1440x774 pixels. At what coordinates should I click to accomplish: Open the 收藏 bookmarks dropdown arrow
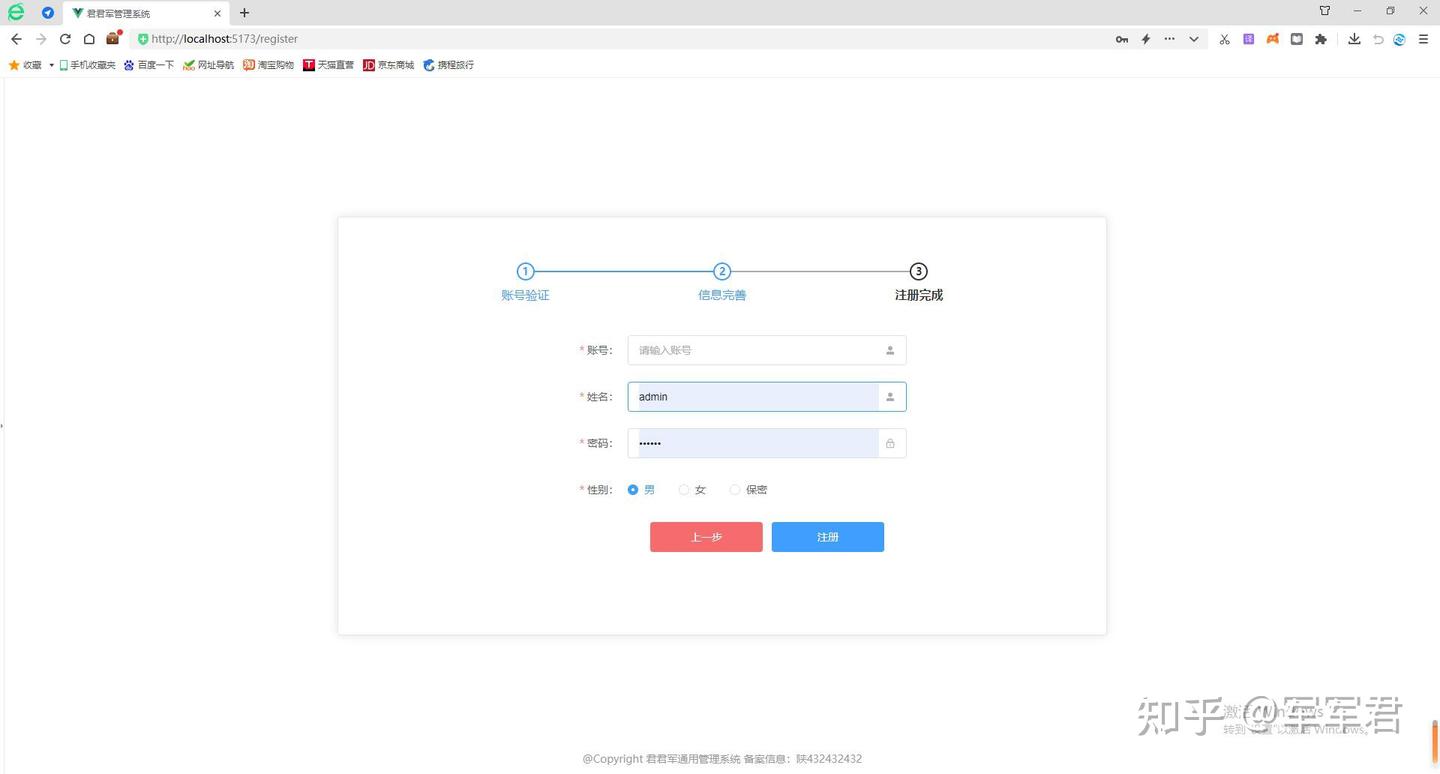pyautogui.click(x=51, y=64)
